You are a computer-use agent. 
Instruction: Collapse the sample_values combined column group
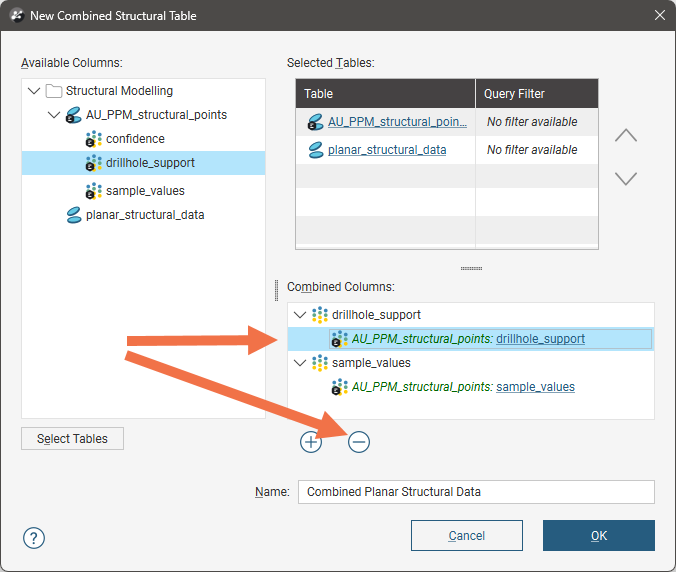pyautogui.click(x=299, y=363)
